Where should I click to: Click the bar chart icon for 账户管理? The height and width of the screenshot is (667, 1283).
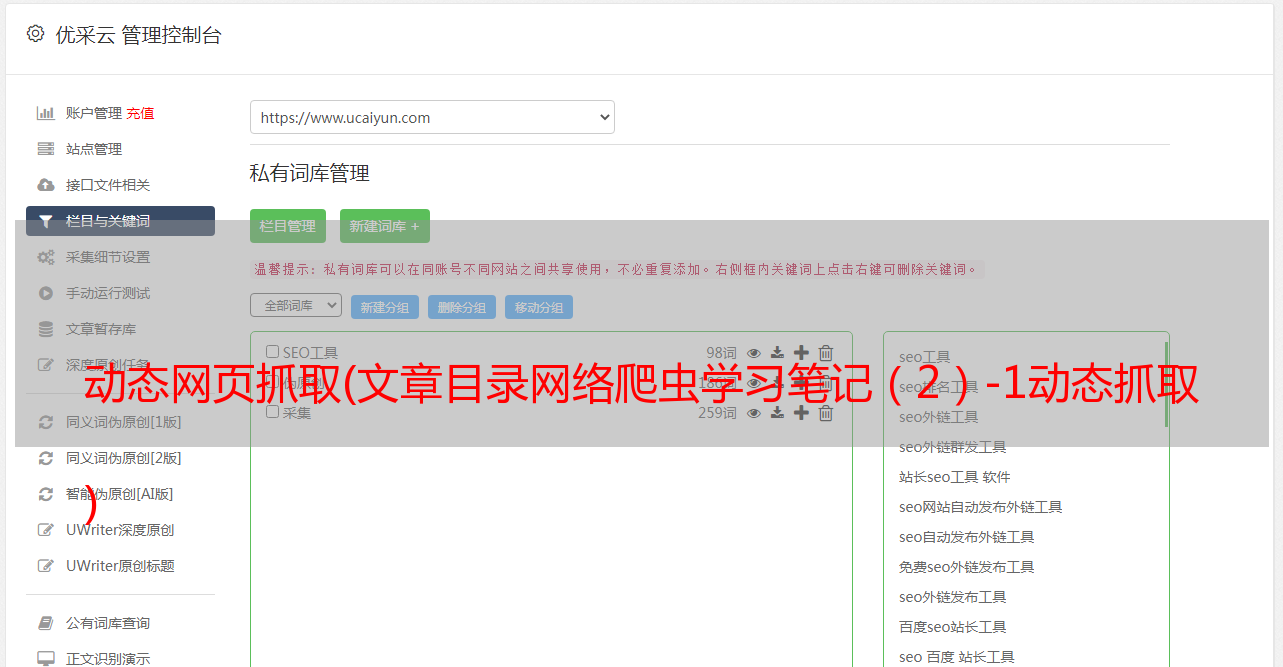point(46,113)
